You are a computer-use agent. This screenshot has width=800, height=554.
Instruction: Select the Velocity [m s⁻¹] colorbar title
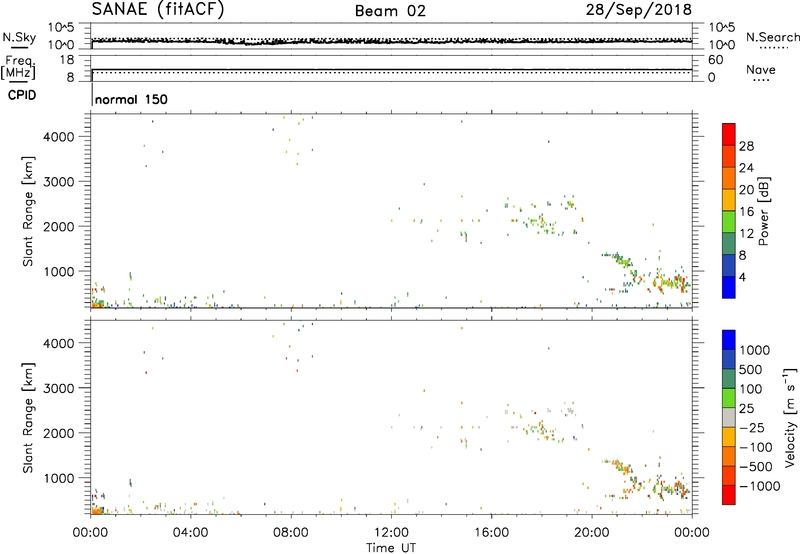tap(790, 417)
